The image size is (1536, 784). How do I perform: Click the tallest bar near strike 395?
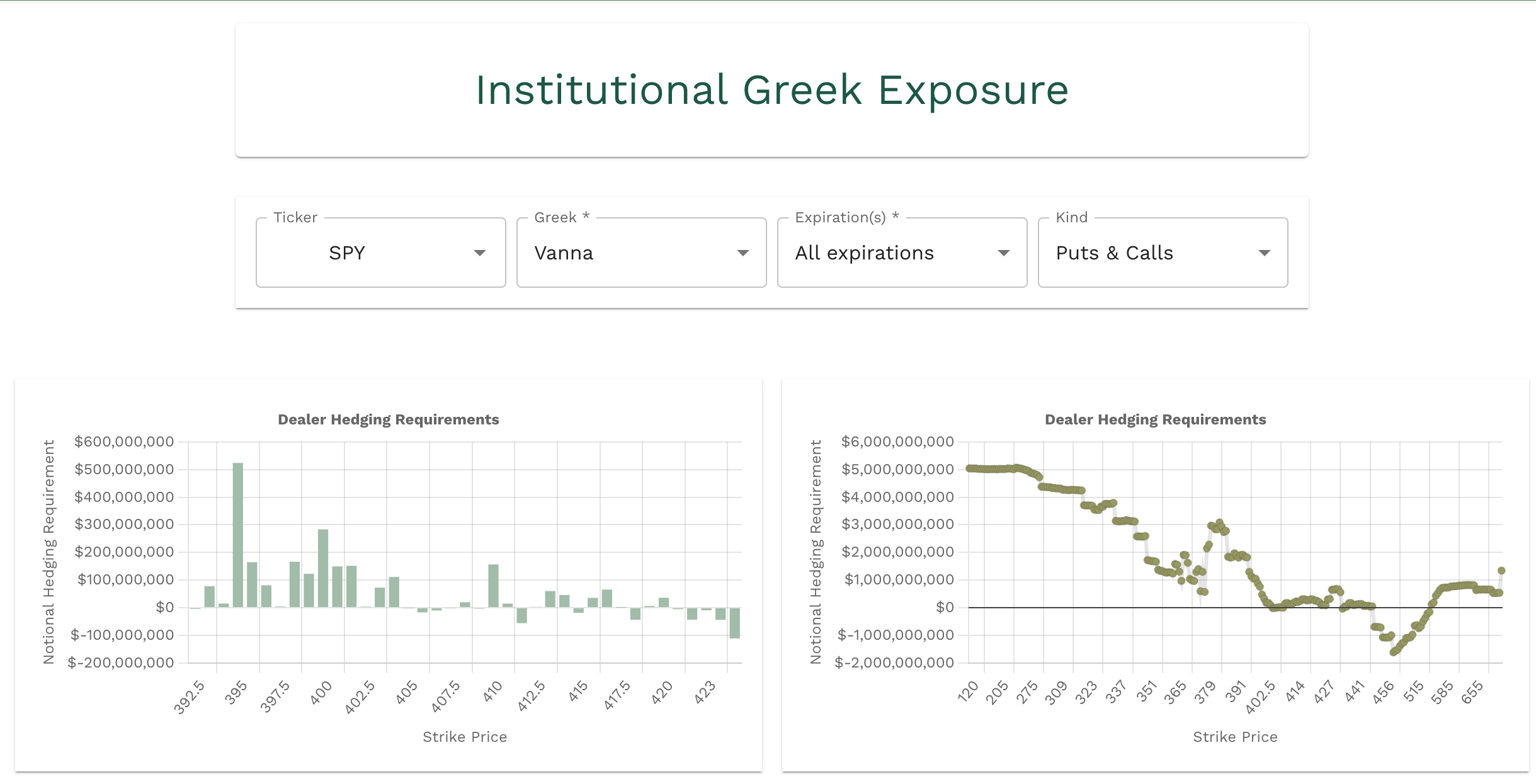(x=238, y=535)
